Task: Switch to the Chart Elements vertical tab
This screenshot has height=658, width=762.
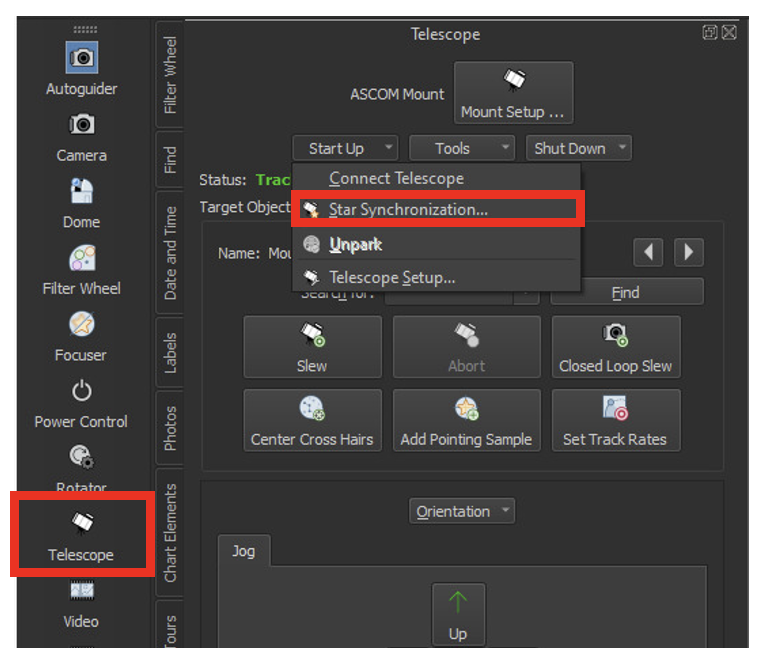Action: pyautogui.click(x=171, y=532)
